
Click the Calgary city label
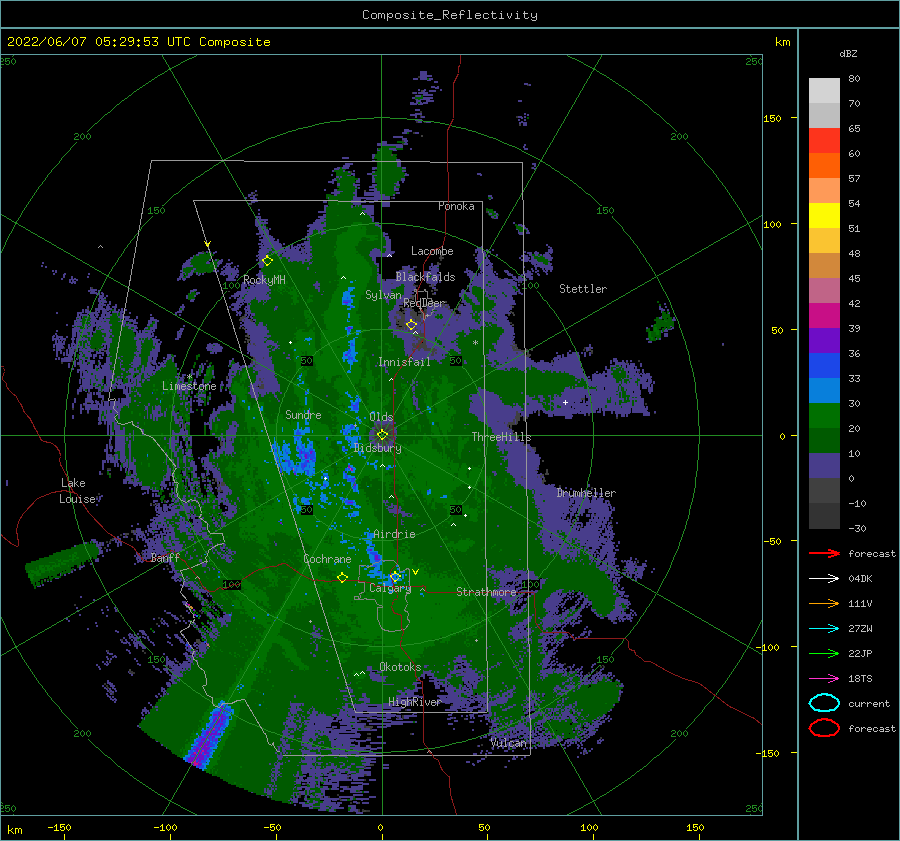(390, 588)
